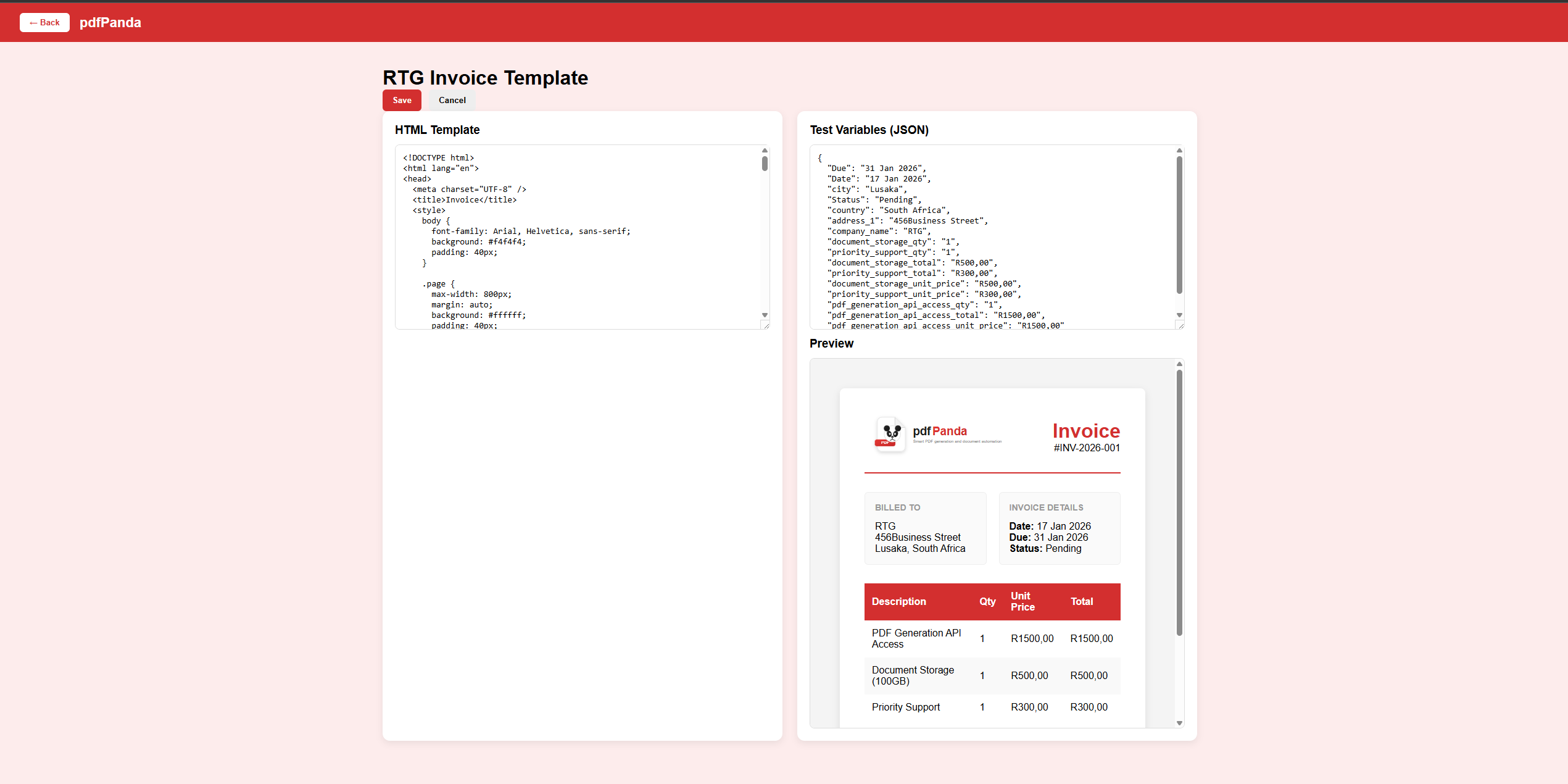Click the BILLED TO section of the preview

click(925, 528)
